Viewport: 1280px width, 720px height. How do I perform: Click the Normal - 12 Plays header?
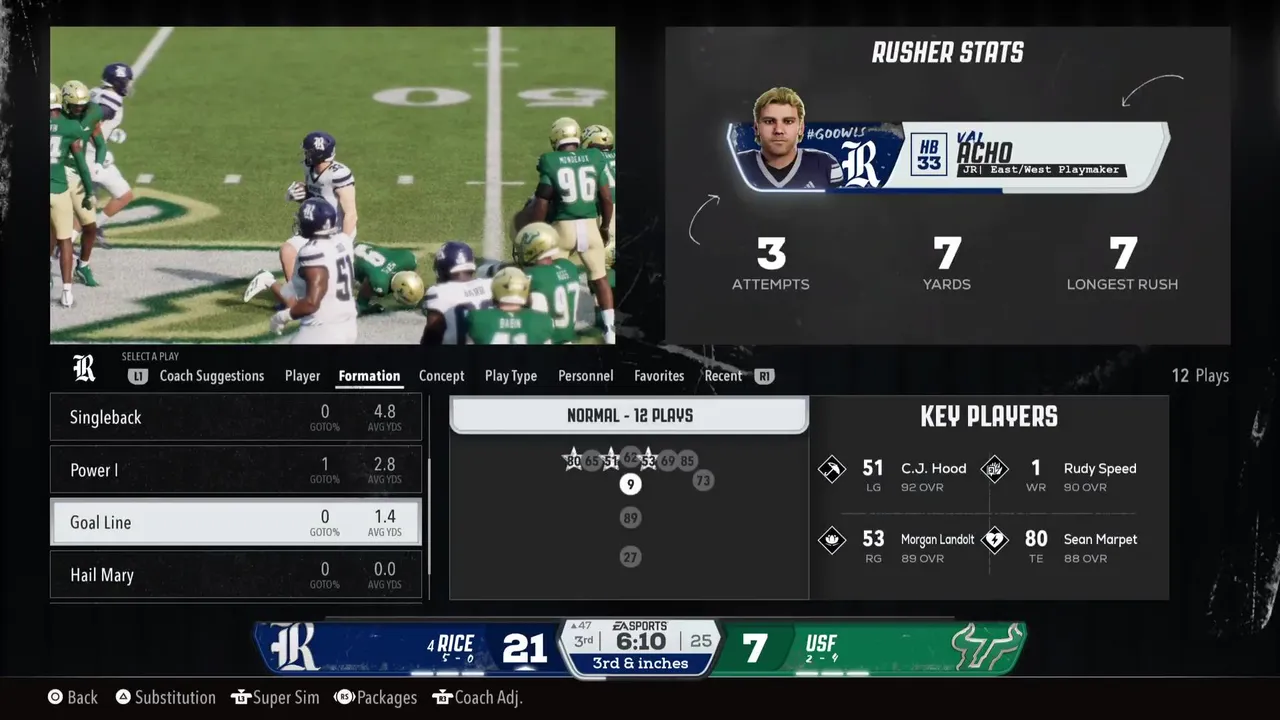tap(629, 415)
